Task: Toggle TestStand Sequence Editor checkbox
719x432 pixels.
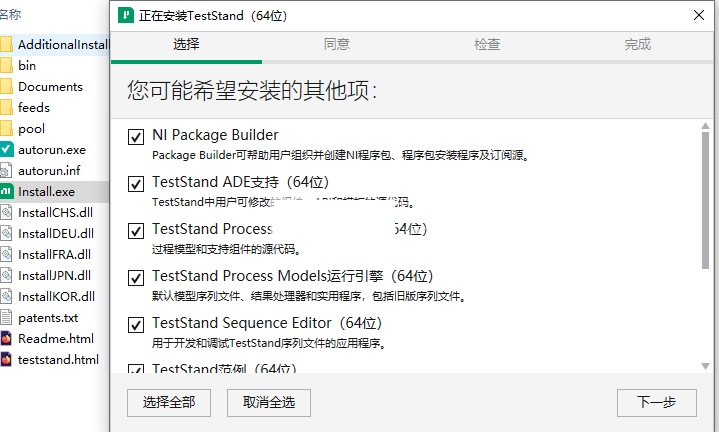Action: tap(136, 325)
